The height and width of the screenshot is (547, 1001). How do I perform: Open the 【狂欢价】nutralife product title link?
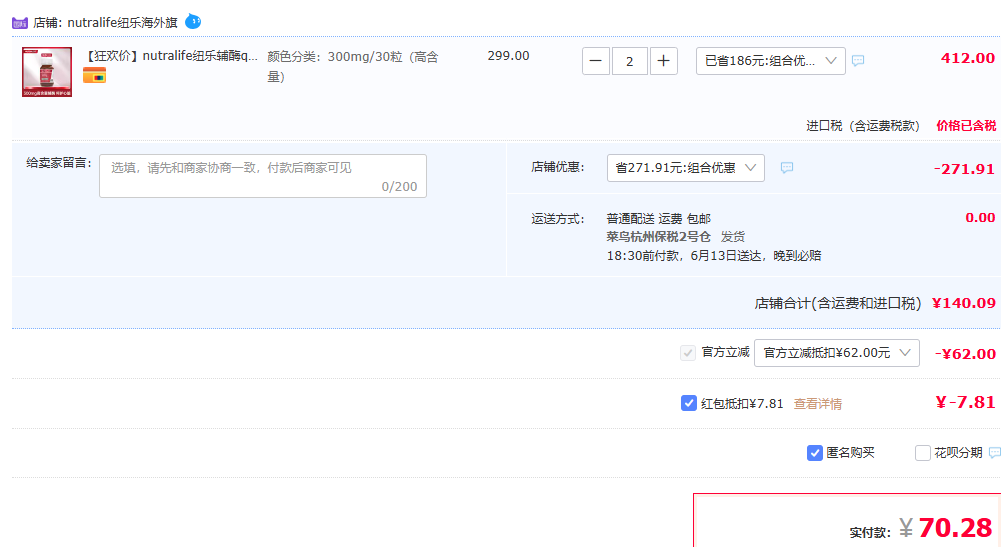[170, 56]
